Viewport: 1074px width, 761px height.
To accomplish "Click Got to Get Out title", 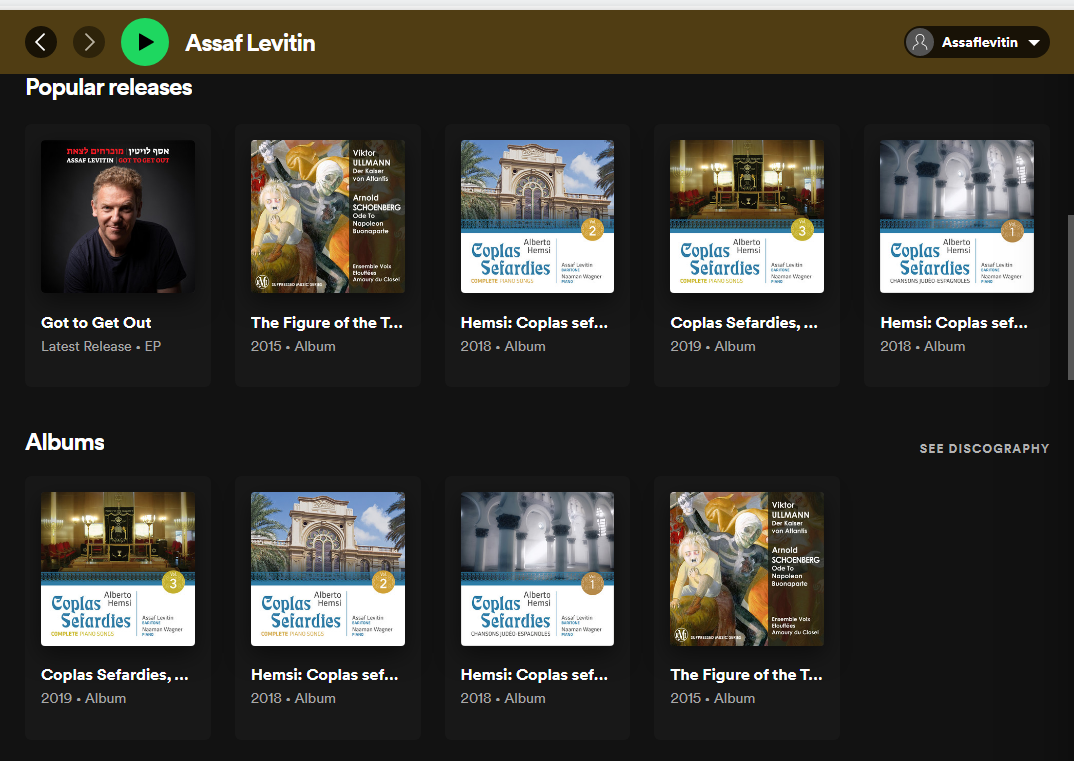I will [x=96, y=323].
